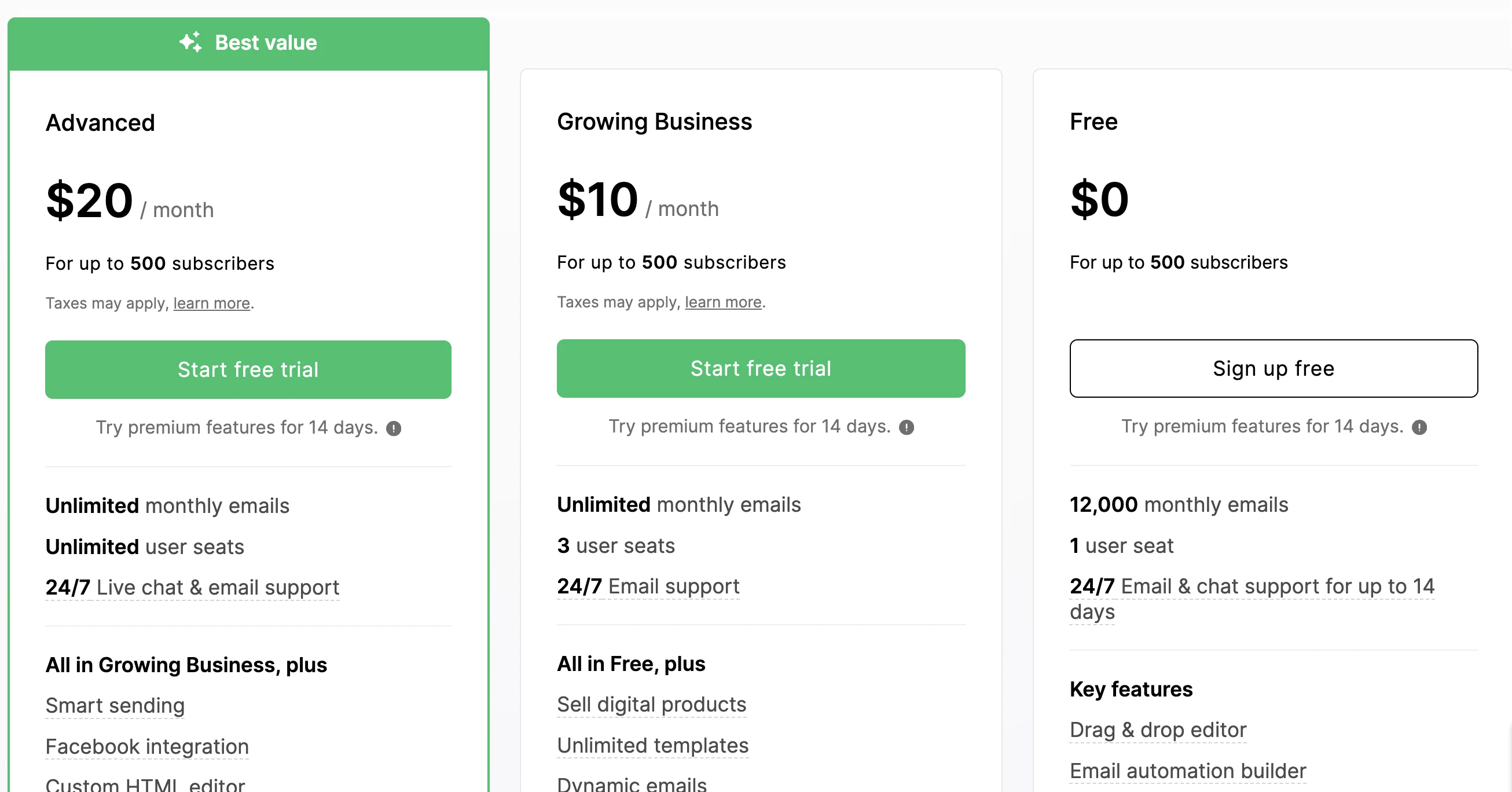This screenshot has height=792, width=1512.
Task: Sign up free for the Free plan
Action: pos(1273,369)
